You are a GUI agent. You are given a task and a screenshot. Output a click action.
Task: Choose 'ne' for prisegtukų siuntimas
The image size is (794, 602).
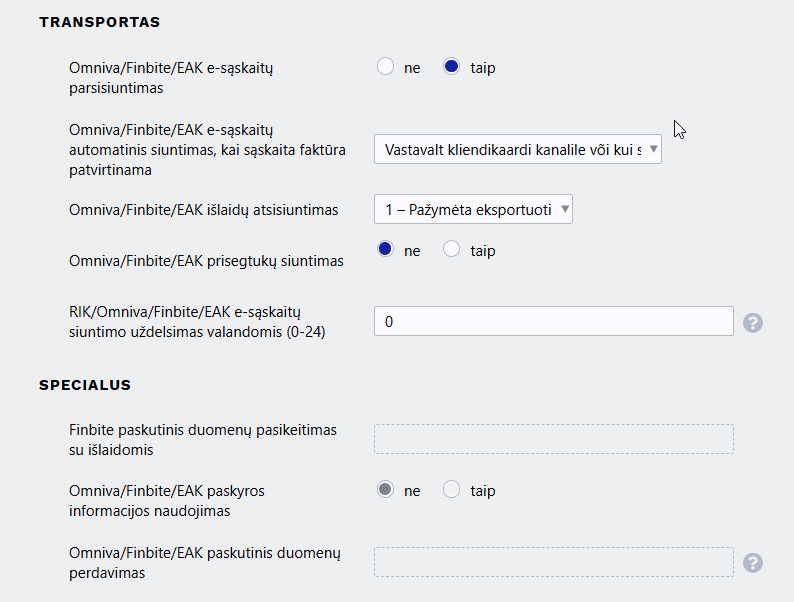(386, 250)
